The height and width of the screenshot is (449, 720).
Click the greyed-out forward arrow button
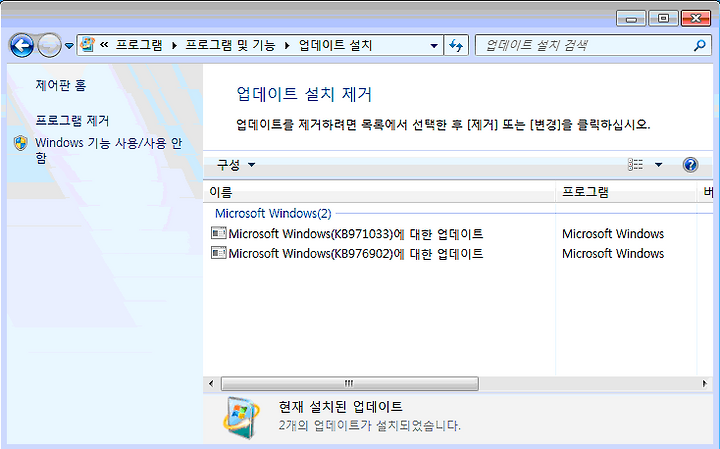[49, 45]
